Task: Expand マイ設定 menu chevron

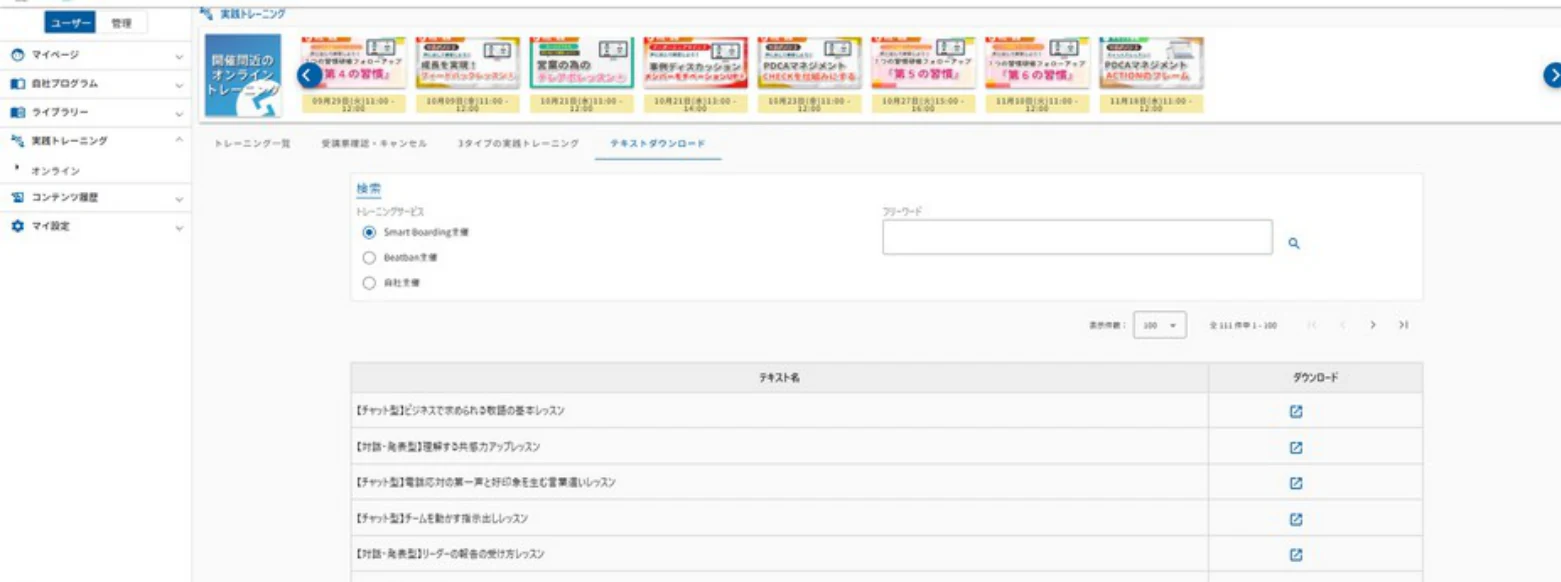Action: [179, 227]
